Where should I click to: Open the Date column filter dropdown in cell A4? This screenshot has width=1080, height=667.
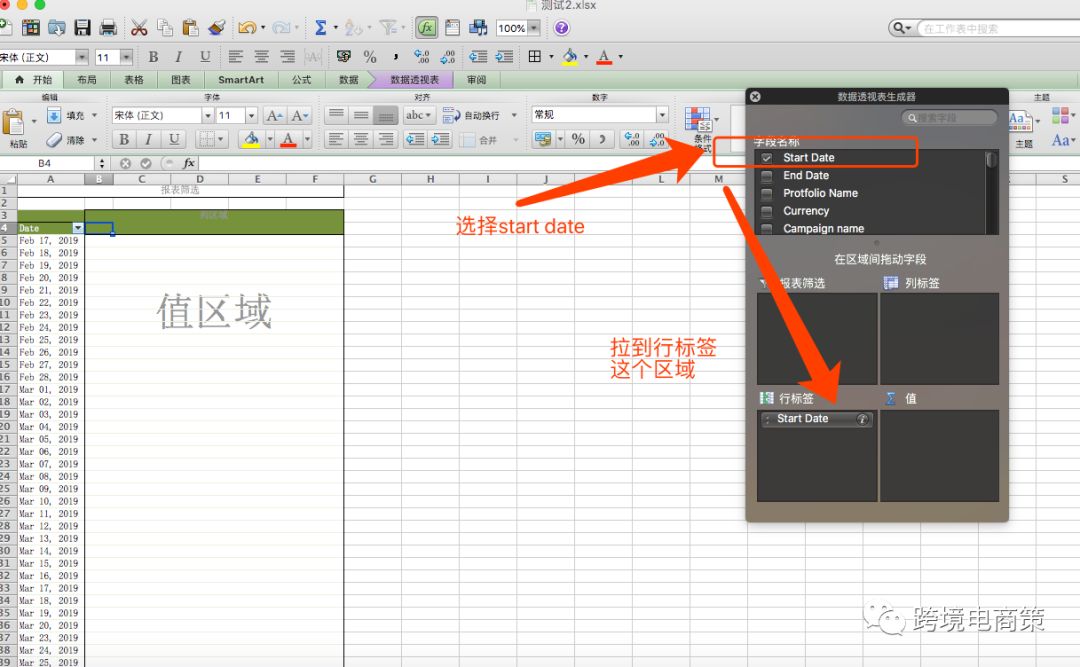(78, 228)
